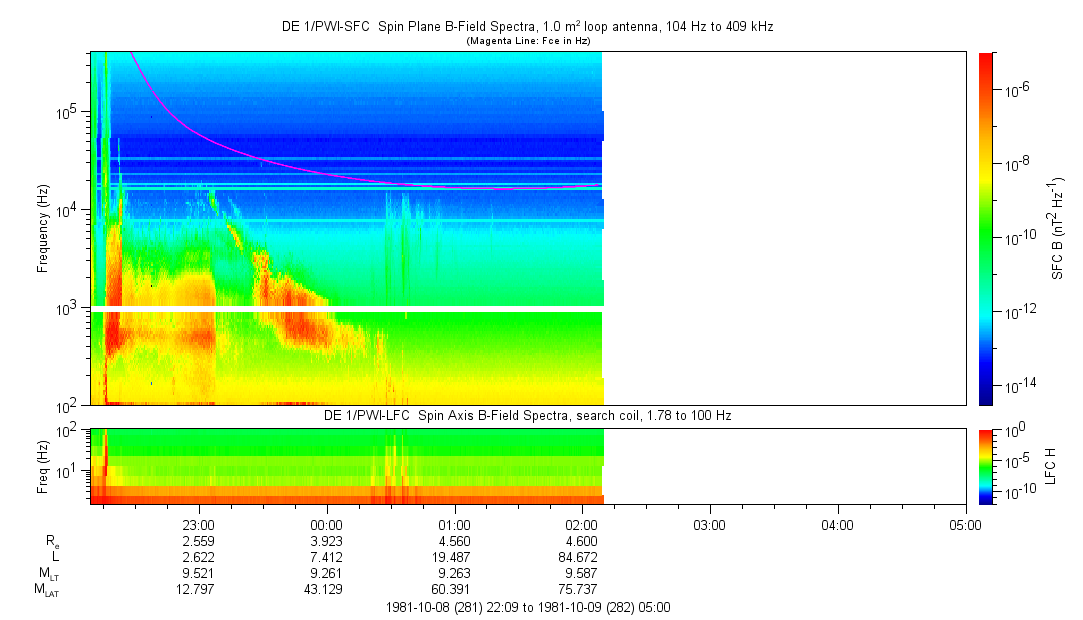This screenshot has height=620, width=1083.
Task: Click the 03:00 time axis label
Action: click(709, 525)
